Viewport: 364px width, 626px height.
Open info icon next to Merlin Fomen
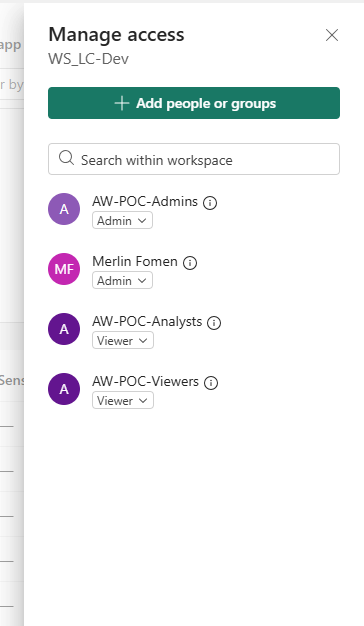(x=190, y=263)
